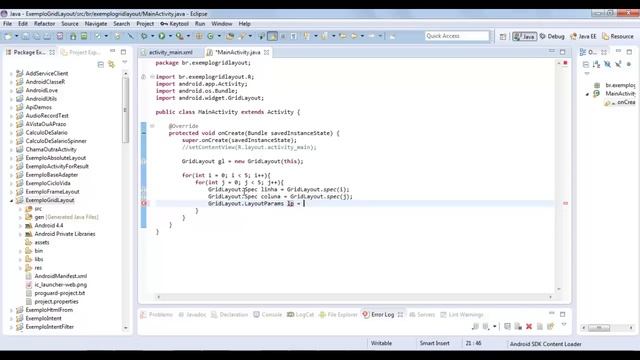Switch to the LogCat tab
The height and width of the screenshot is (360, 640).
(x=300, y=315)
